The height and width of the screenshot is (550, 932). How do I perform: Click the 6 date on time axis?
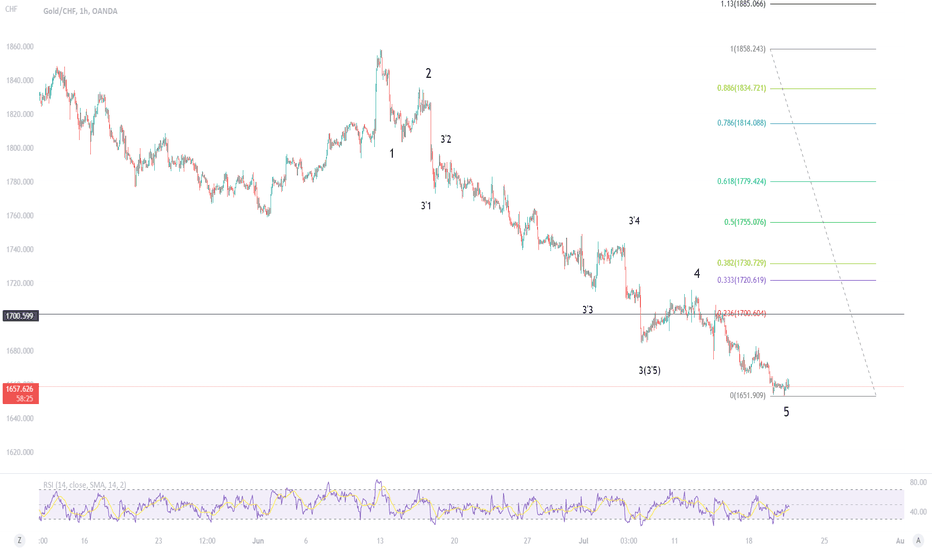306,541
